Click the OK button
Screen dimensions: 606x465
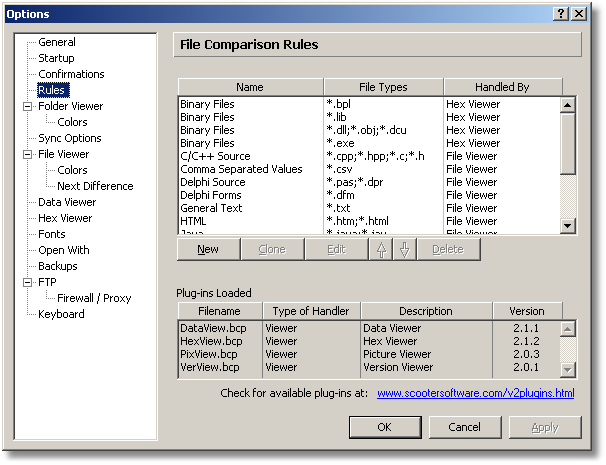click(385, 427)
